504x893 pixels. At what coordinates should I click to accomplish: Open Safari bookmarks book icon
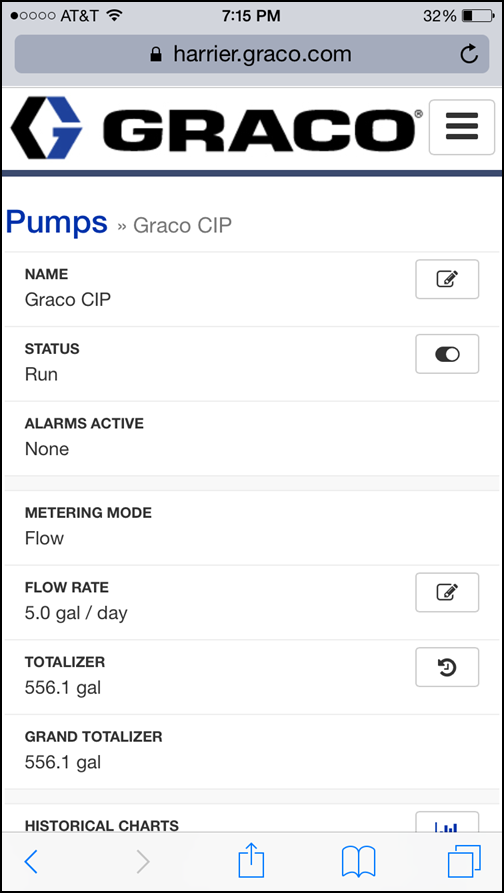(358, 862)
